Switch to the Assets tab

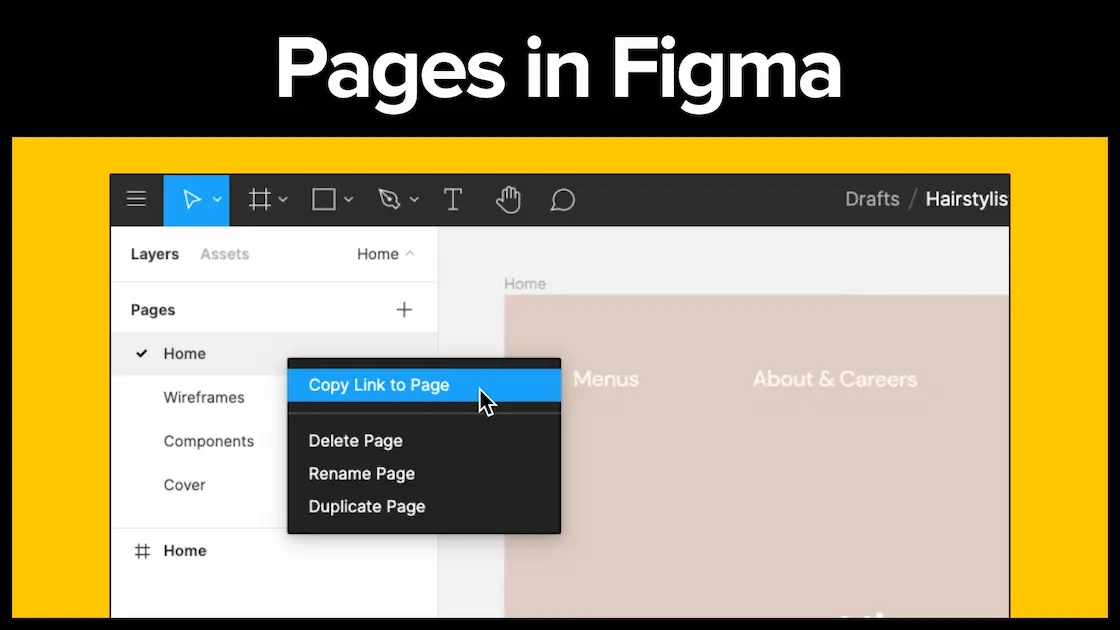224,254
